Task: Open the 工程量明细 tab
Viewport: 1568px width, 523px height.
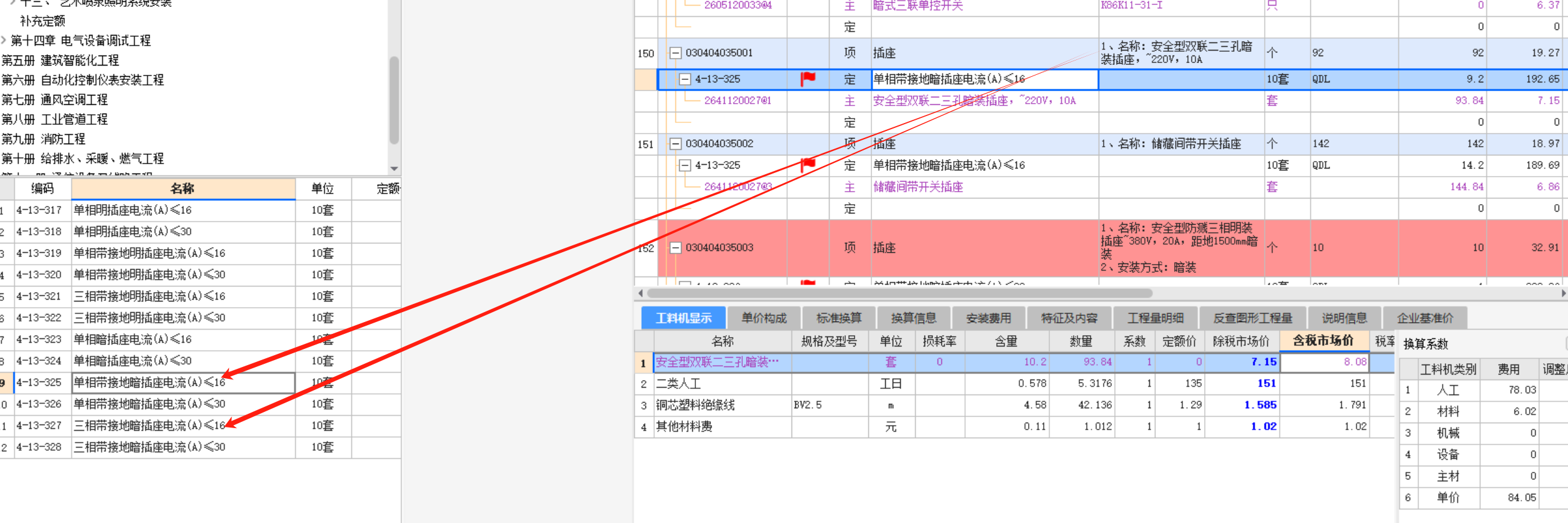Action: 1155,318
